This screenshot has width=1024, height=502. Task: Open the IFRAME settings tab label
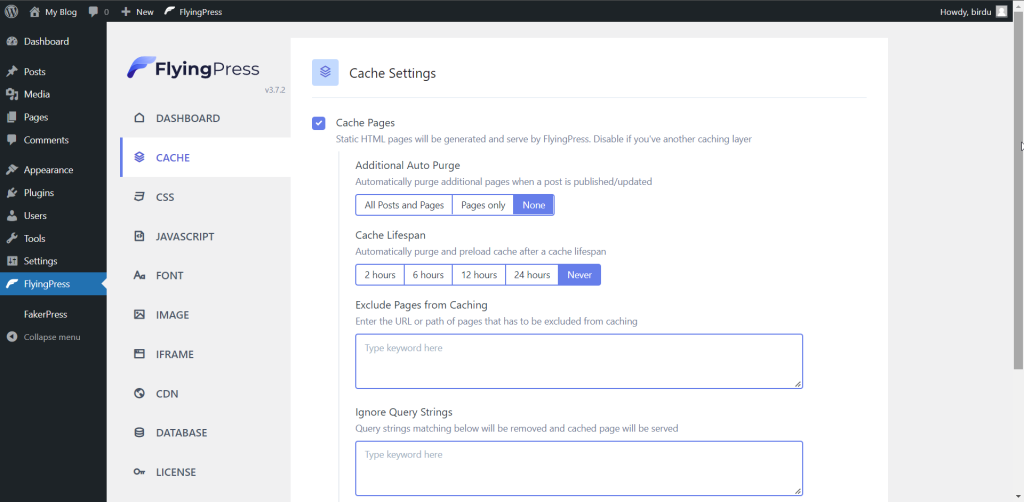click(175, 354)
